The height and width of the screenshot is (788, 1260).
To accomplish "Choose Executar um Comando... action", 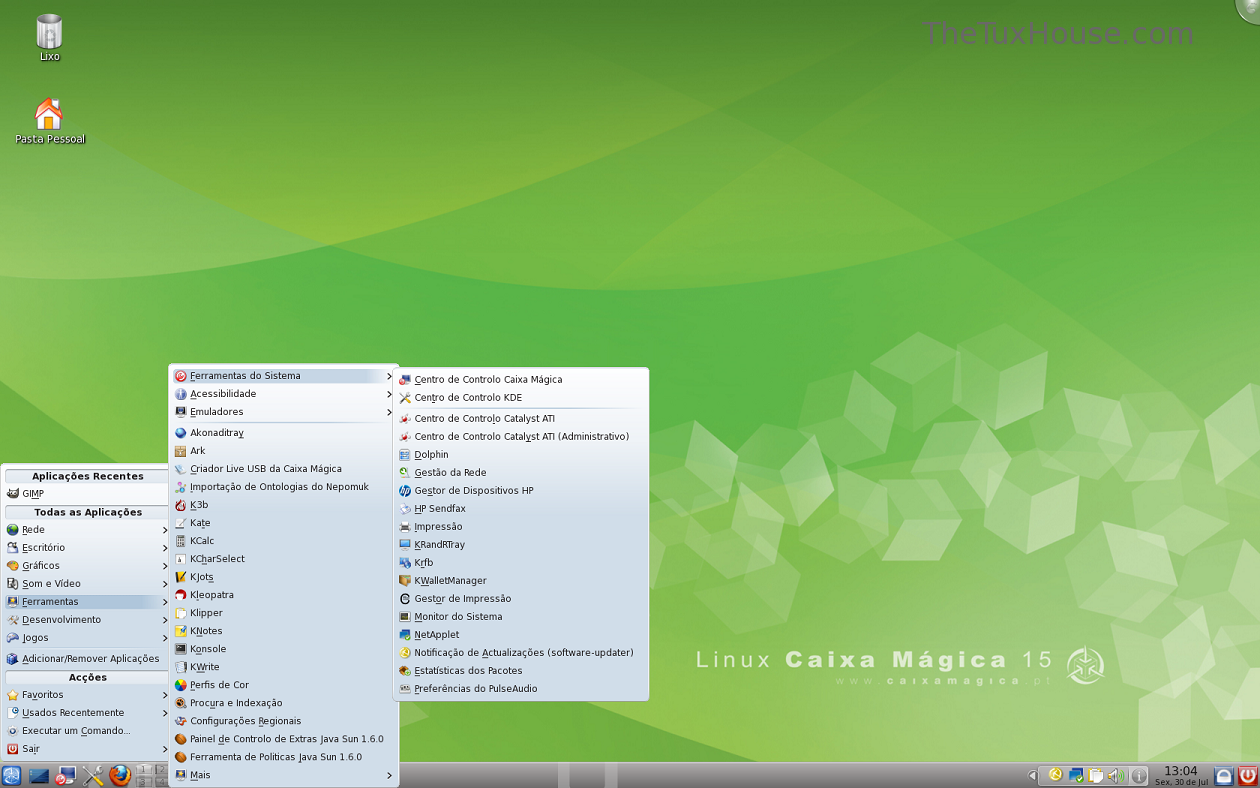I will tap(76, 731).
